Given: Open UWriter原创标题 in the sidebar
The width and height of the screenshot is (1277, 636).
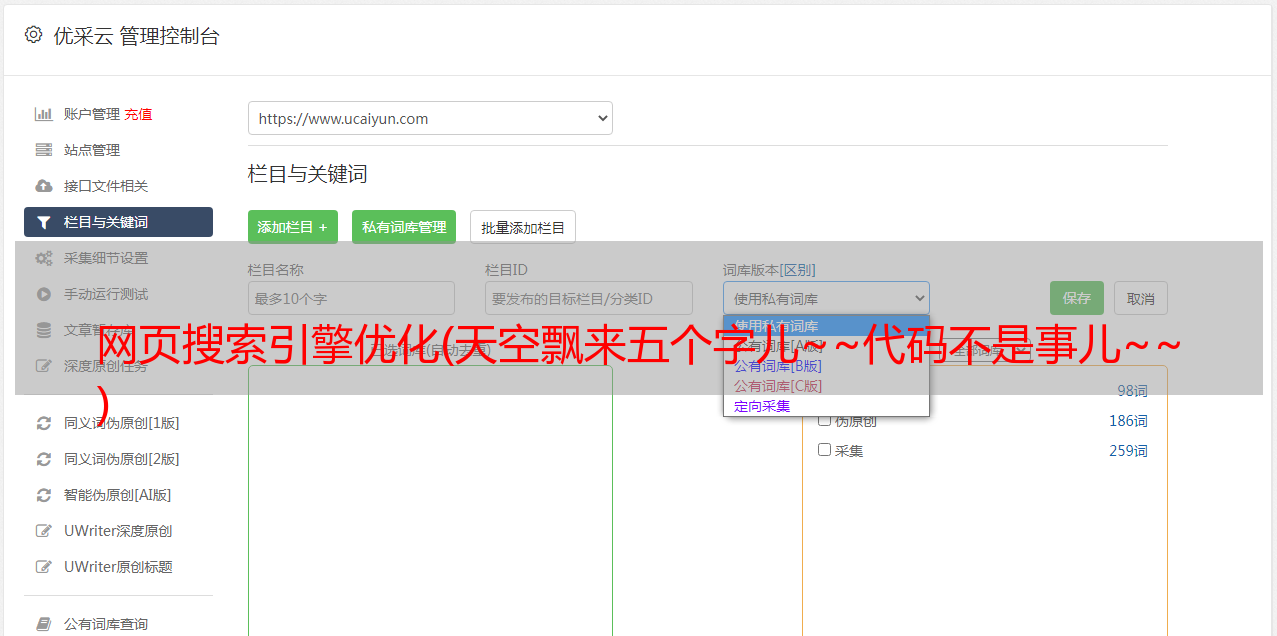Looking at the screenshot, I should (118, 567).
